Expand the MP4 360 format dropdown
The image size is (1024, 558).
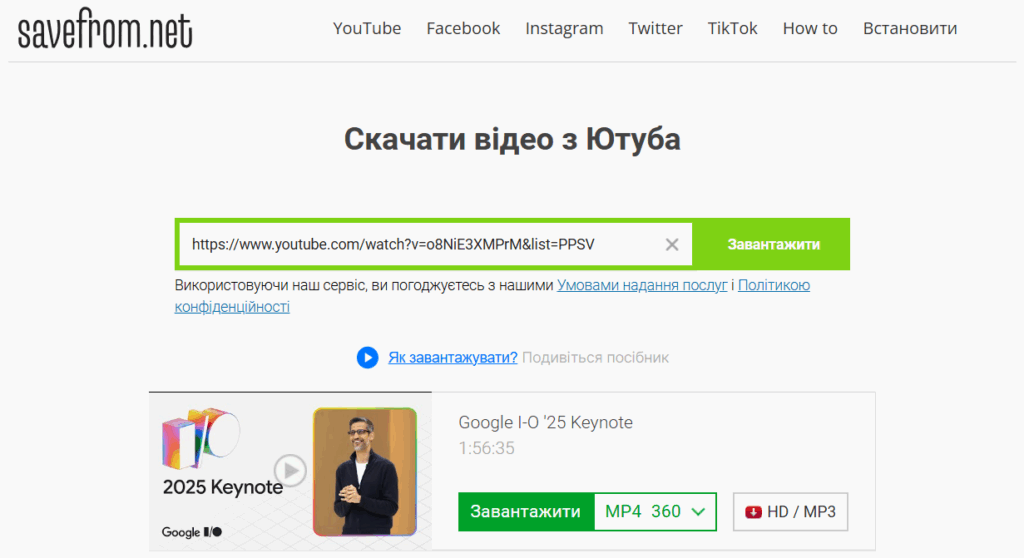coord(655,512)
